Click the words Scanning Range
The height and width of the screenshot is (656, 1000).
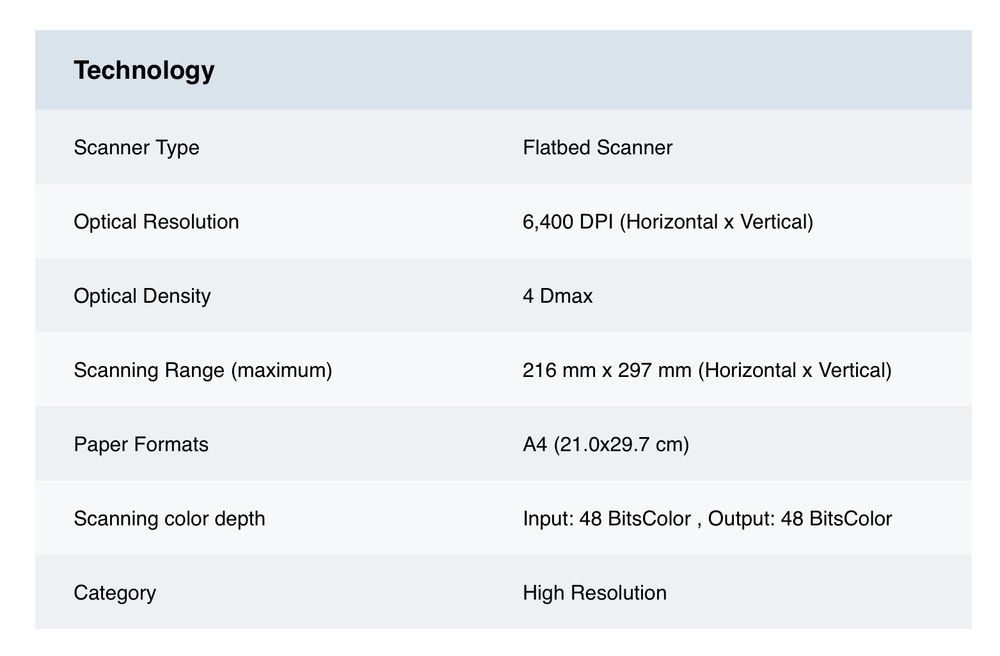[x=149, y=370]
